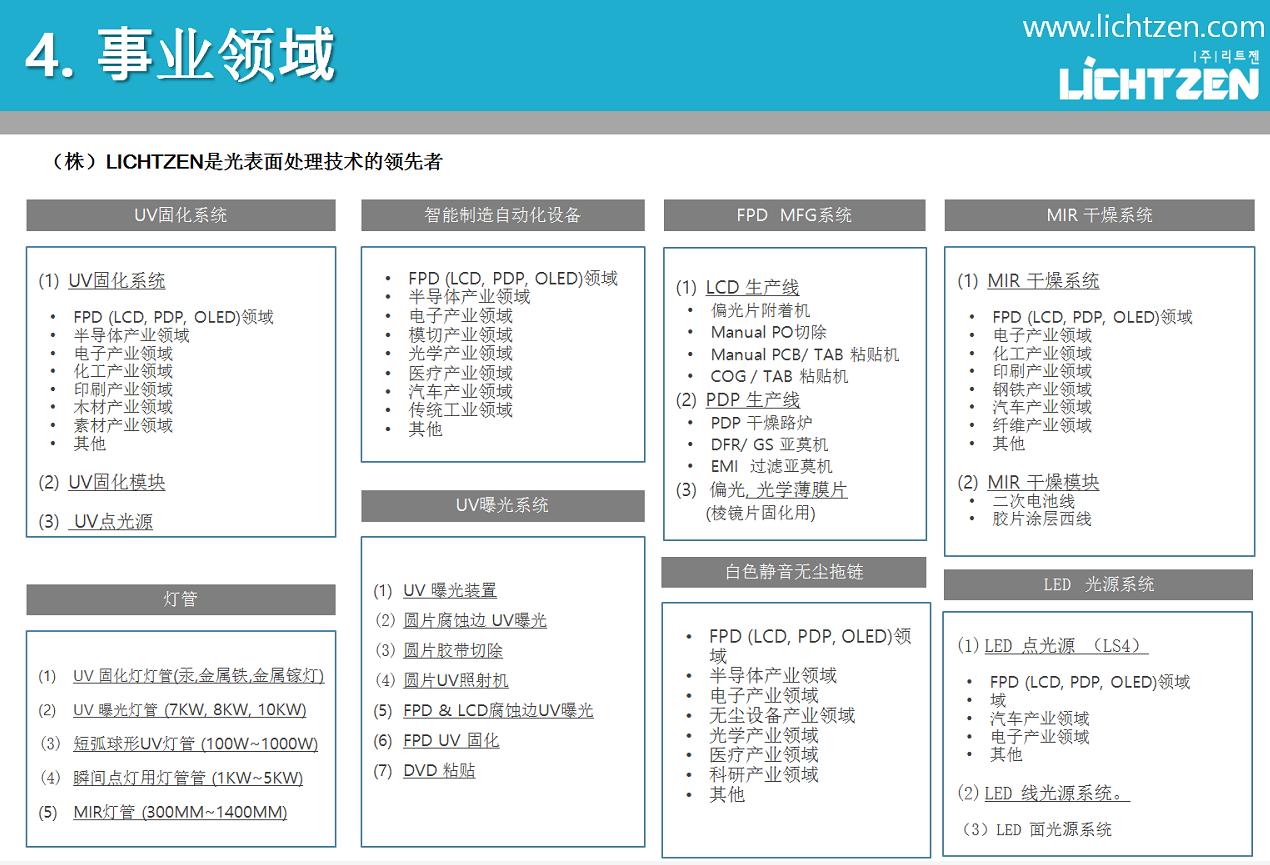Click 光学产业领域 in the 白色静音无尘拖链 box
This screenshot has width=1270, height=865.
(x=764, y=735)
